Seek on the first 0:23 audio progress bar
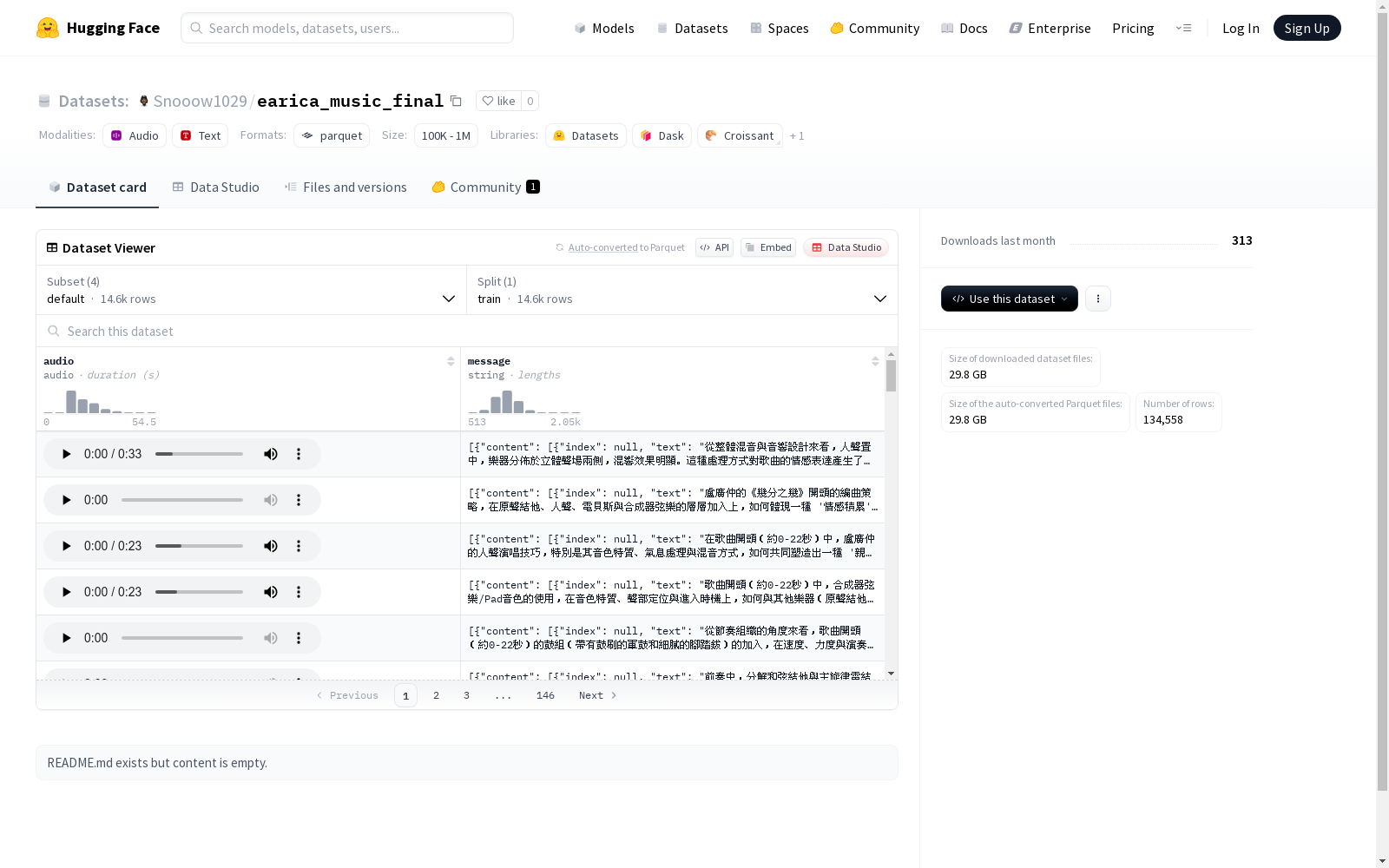1389x868 pixels. [199, 546]
